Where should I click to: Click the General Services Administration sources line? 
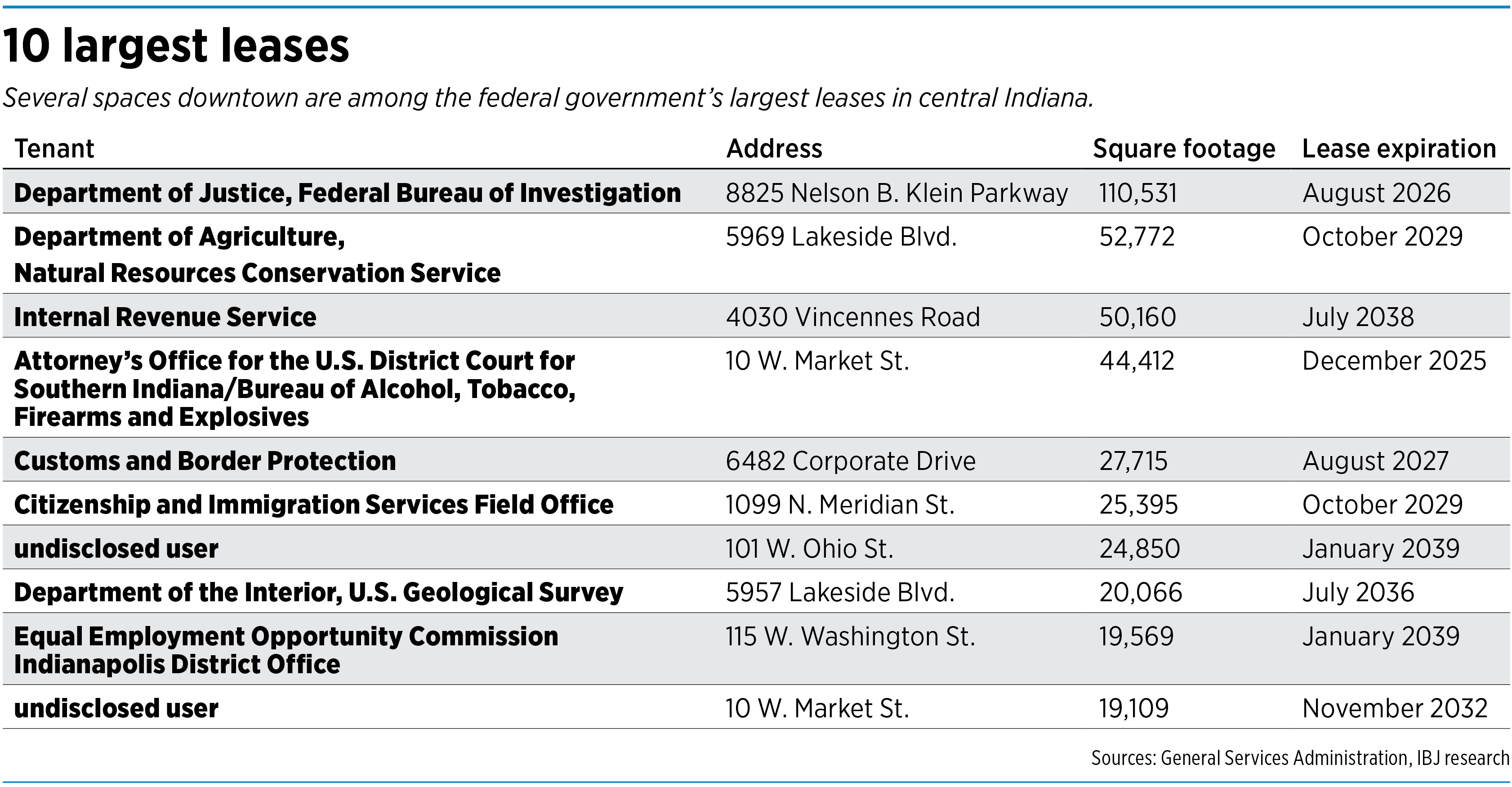[1299, 758]
